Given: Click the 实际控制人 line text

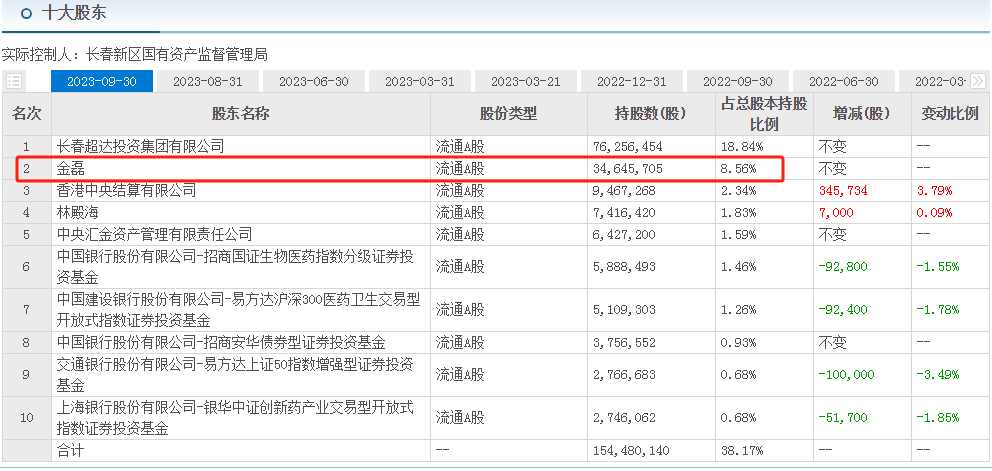Looking at the screenshot, I should pyautogui.click(x=135, y=55).
